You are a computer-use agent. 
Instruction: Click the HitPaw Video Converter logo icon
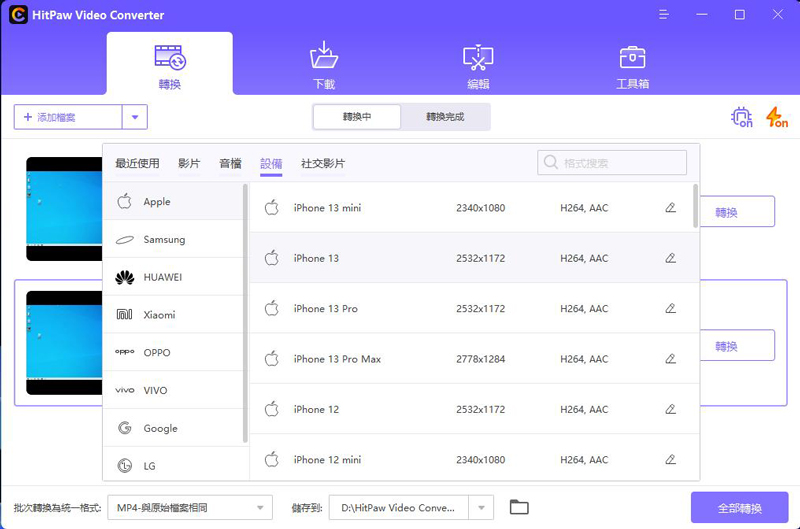click(18, 15)
